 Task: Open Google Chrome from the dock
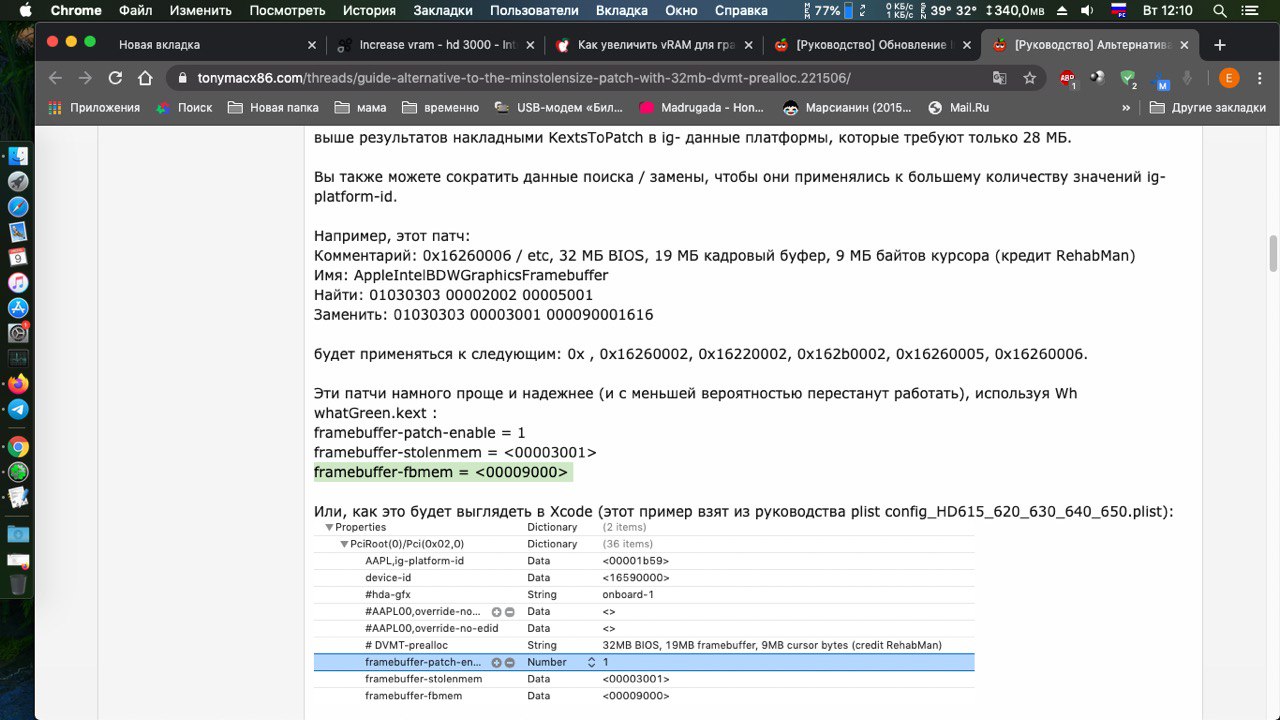point(18,447)
